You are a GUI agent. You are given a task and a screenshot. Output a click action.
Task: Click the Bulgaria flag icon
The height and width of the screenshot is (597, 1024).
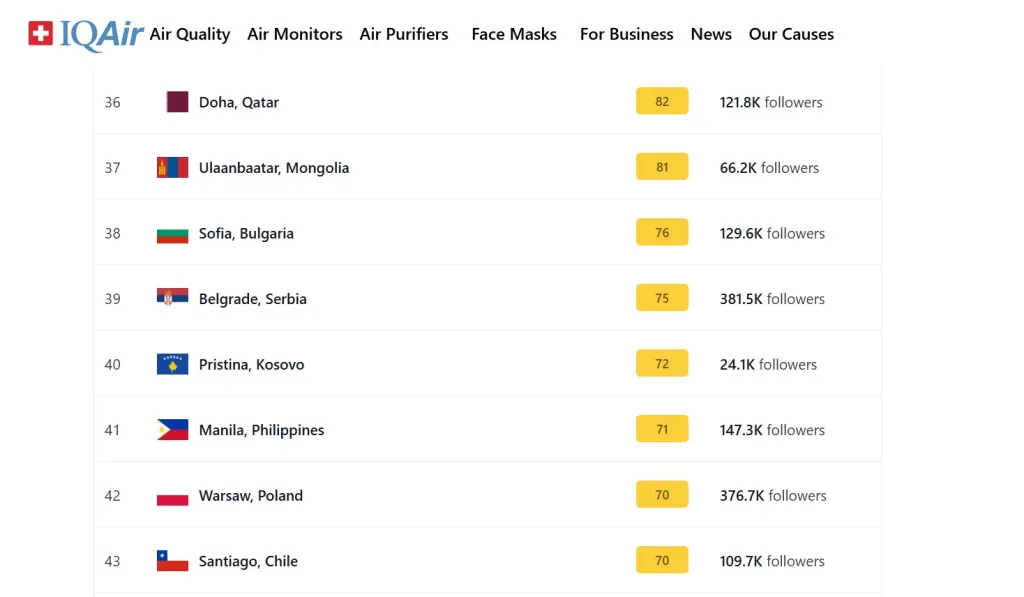[172, 234]
